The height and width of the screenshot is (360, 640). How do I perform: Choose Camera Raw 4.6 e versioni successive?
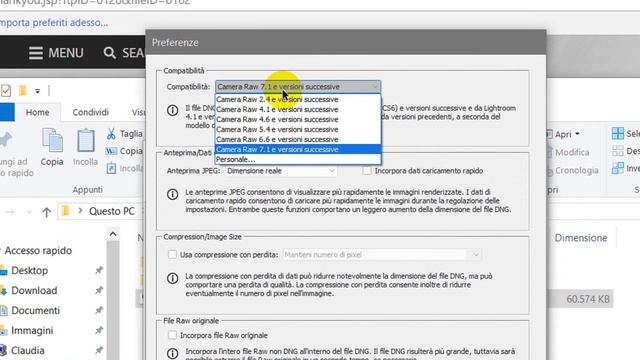point(298,119)
